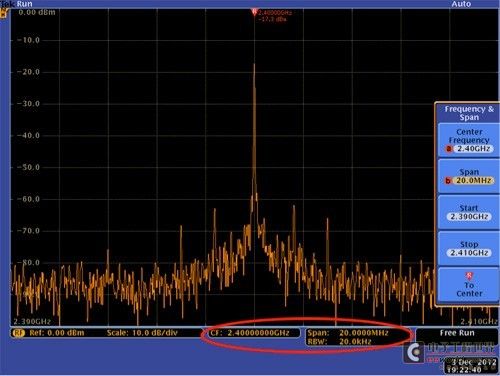Click the red R reference marker at peak top

(254, 13)
